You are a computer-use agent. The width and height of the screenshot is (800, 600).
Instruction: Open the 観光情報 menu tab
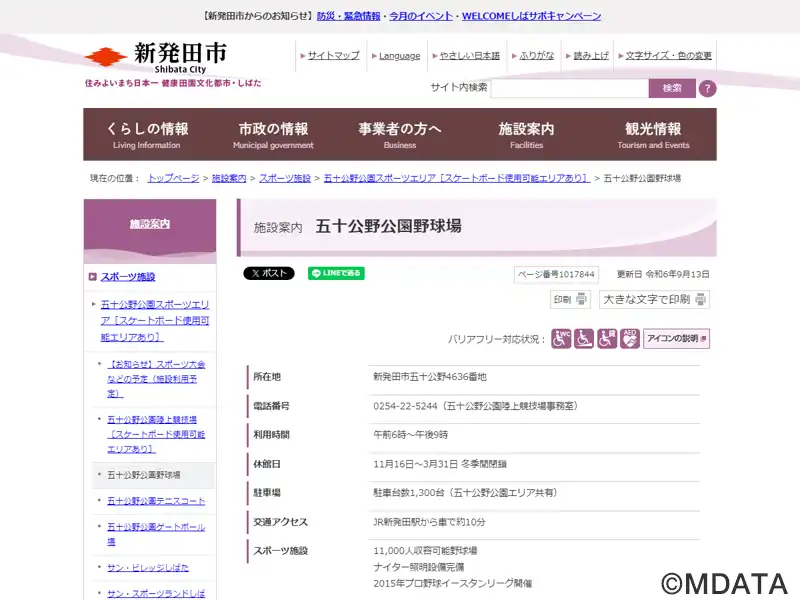click(653, 135)
